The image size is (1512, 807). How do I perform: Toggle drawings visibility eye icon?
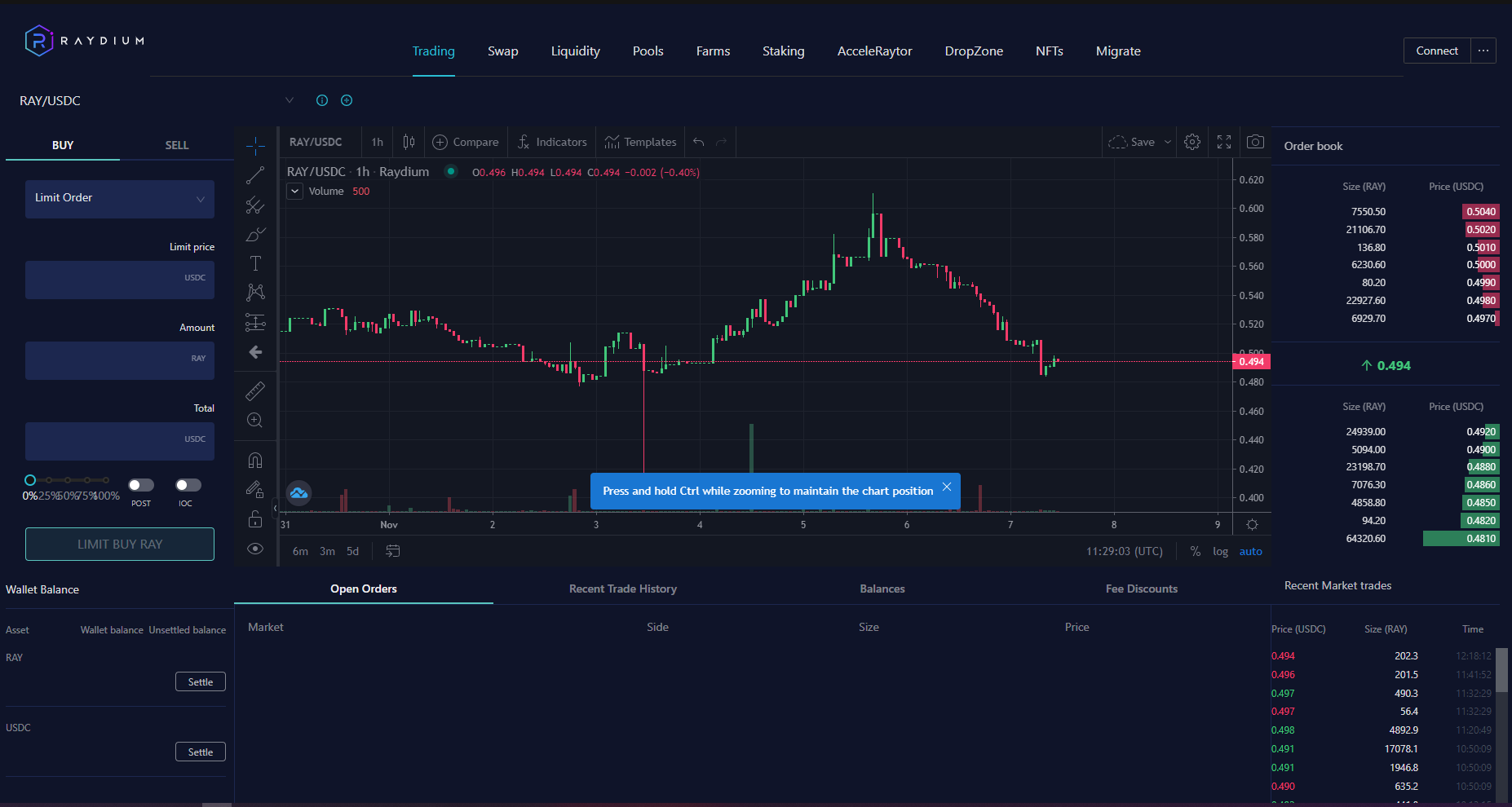click(255, 549)
